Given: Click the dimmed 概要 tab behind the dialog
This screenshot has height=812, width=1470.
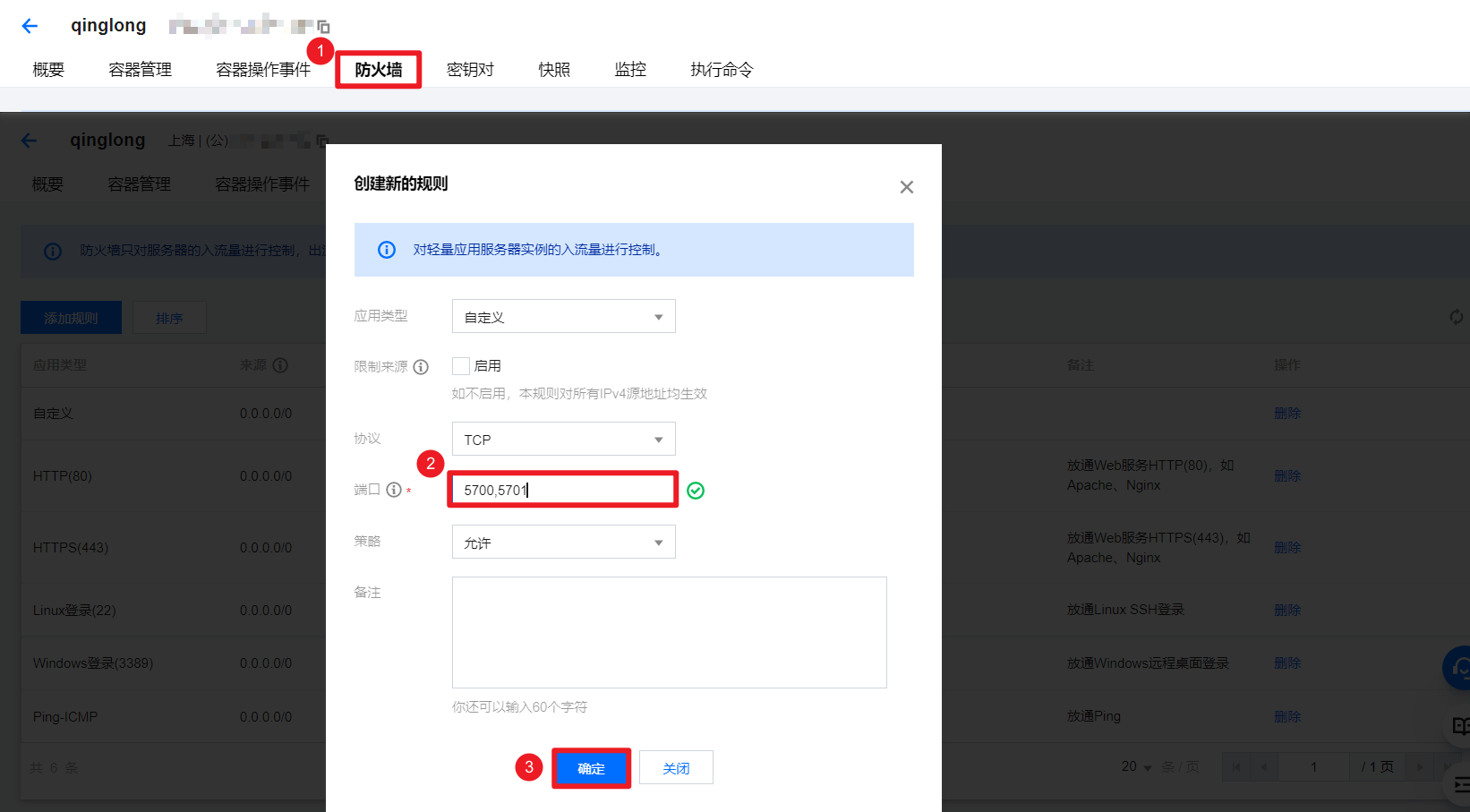Looking at the screenshot, I should click(47, 184).
